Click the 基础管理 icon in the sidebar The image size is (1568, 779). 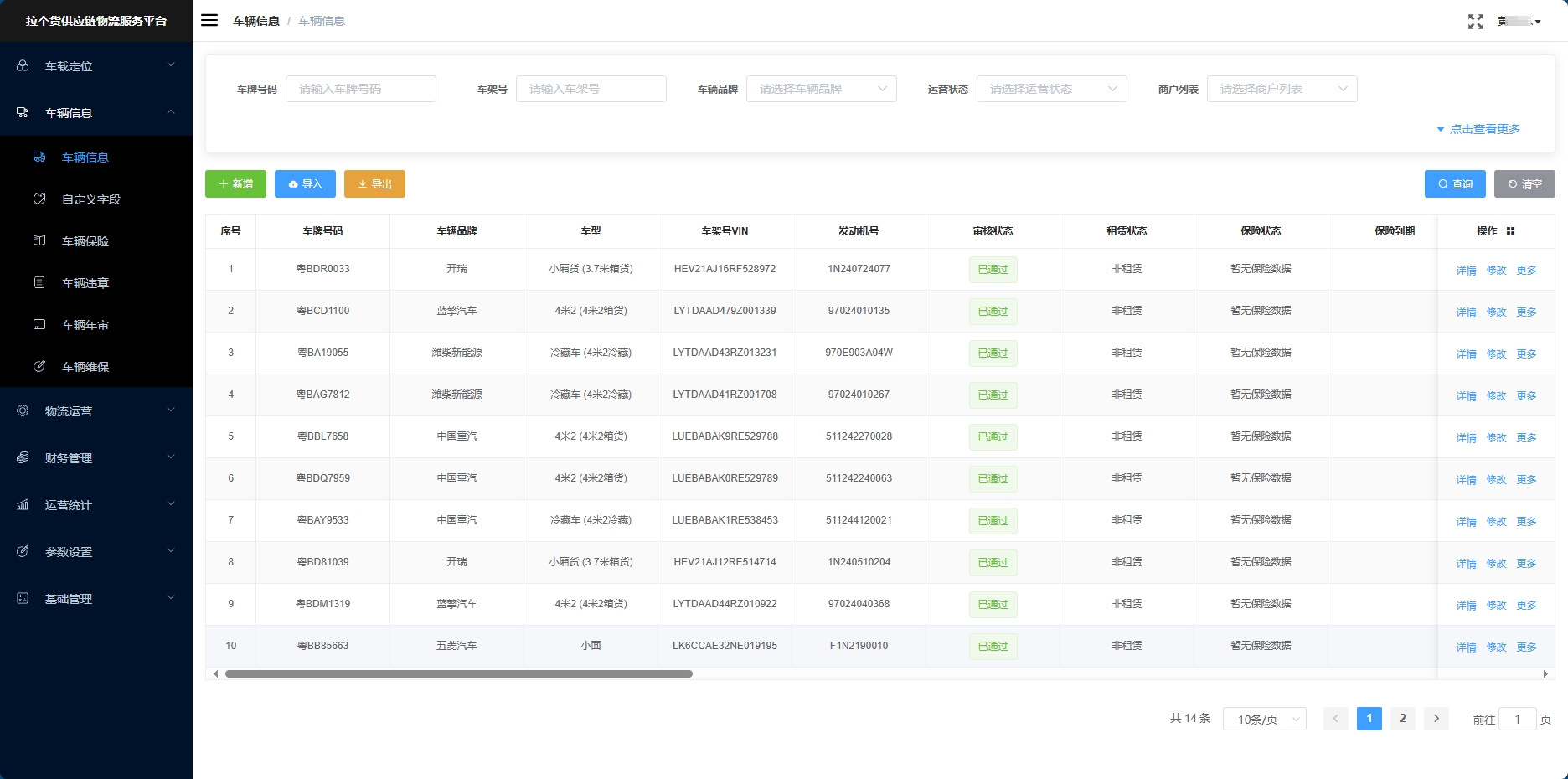pyautogui.click(x=23, y=599)
